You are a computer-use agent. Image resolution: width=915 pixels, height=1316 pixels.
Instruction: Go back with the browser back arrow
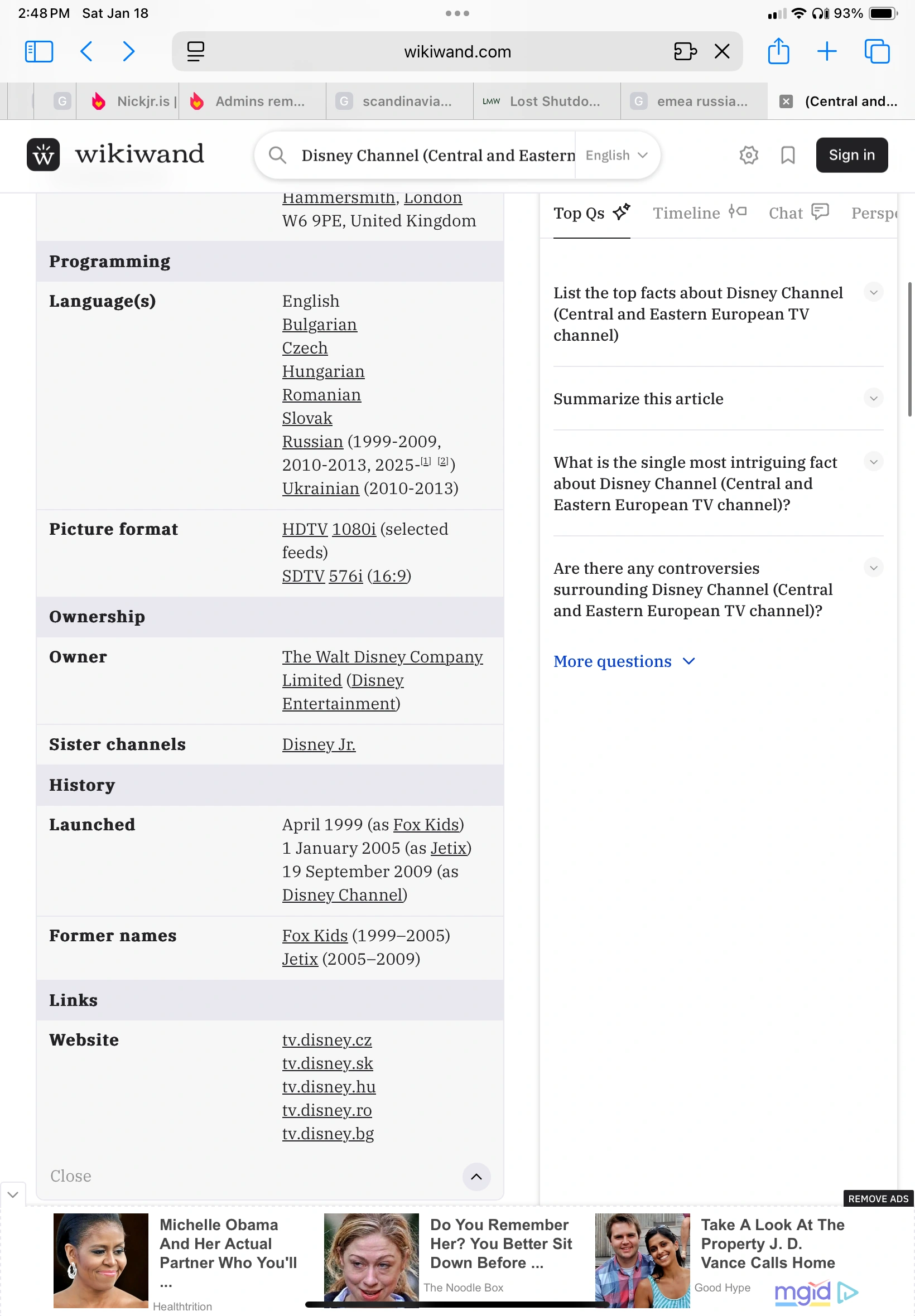86,51
